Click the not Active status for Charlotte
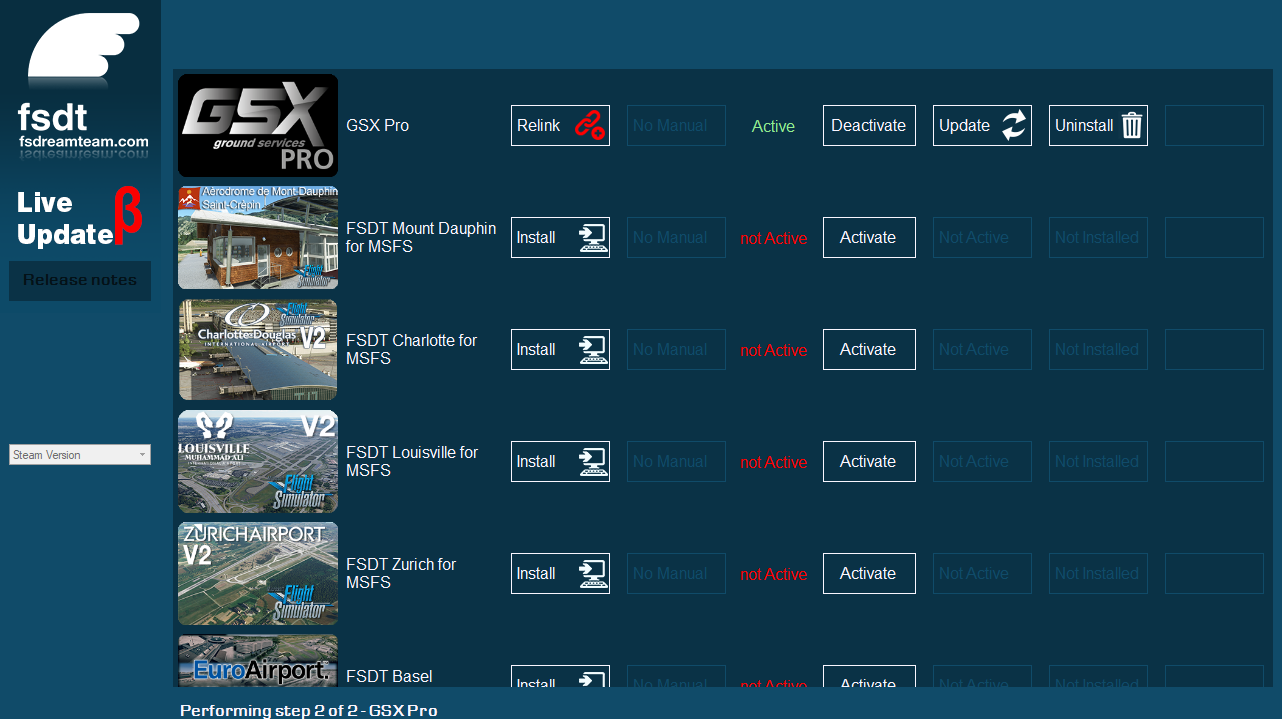Image resolution: width=1282 pixels, height=719 pixels. click(x=773, y=350)
